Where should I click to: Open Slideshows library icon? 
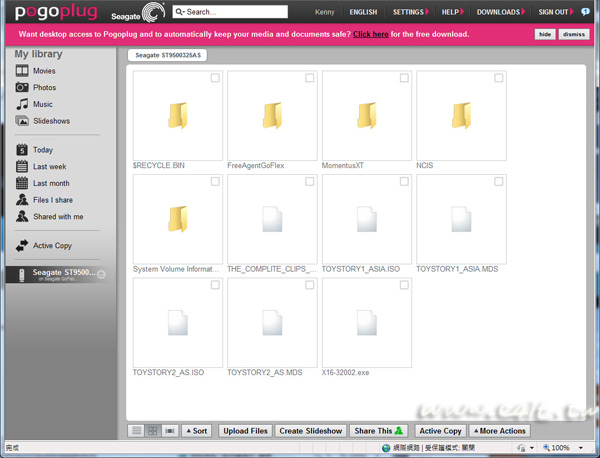point(22,121)
